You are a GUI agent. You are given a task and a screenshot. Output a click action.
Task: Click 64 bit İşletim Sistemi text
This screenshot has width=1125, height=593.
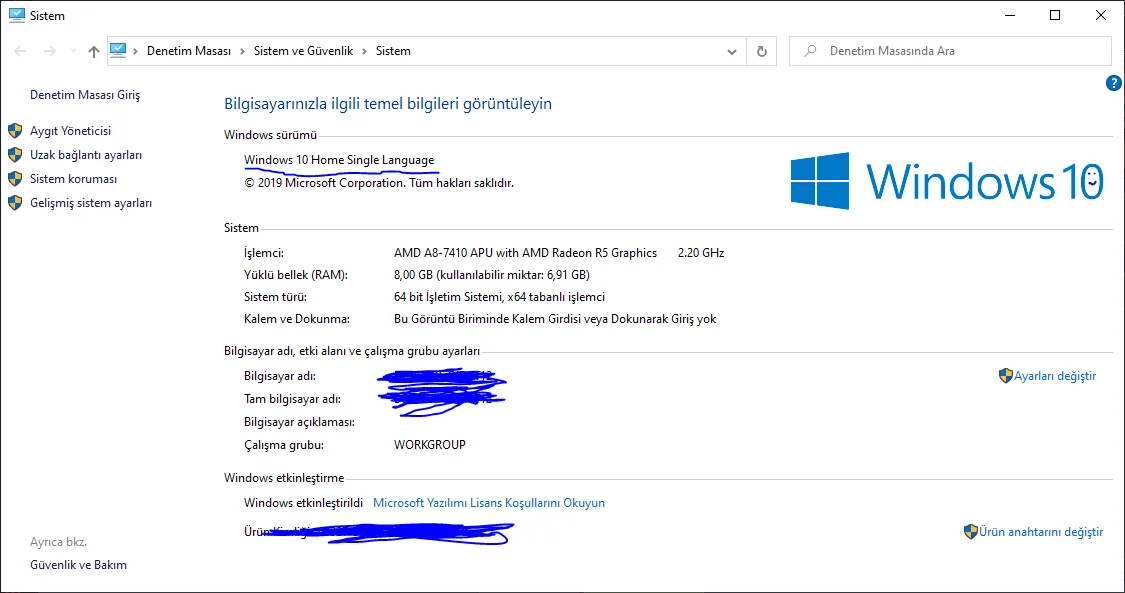click(x=499, y=297)
